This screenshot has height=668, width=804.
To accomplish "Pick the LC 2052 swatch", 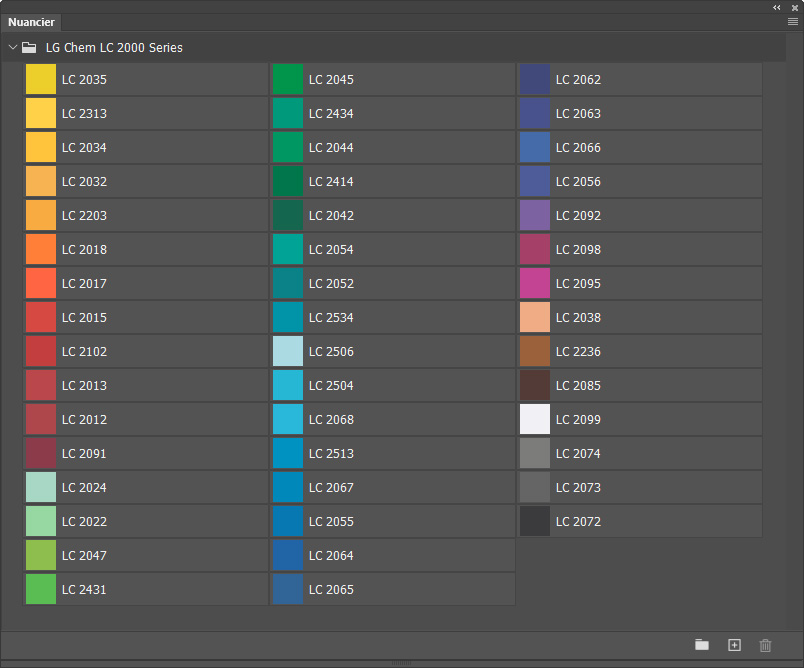I will point(288,284).
